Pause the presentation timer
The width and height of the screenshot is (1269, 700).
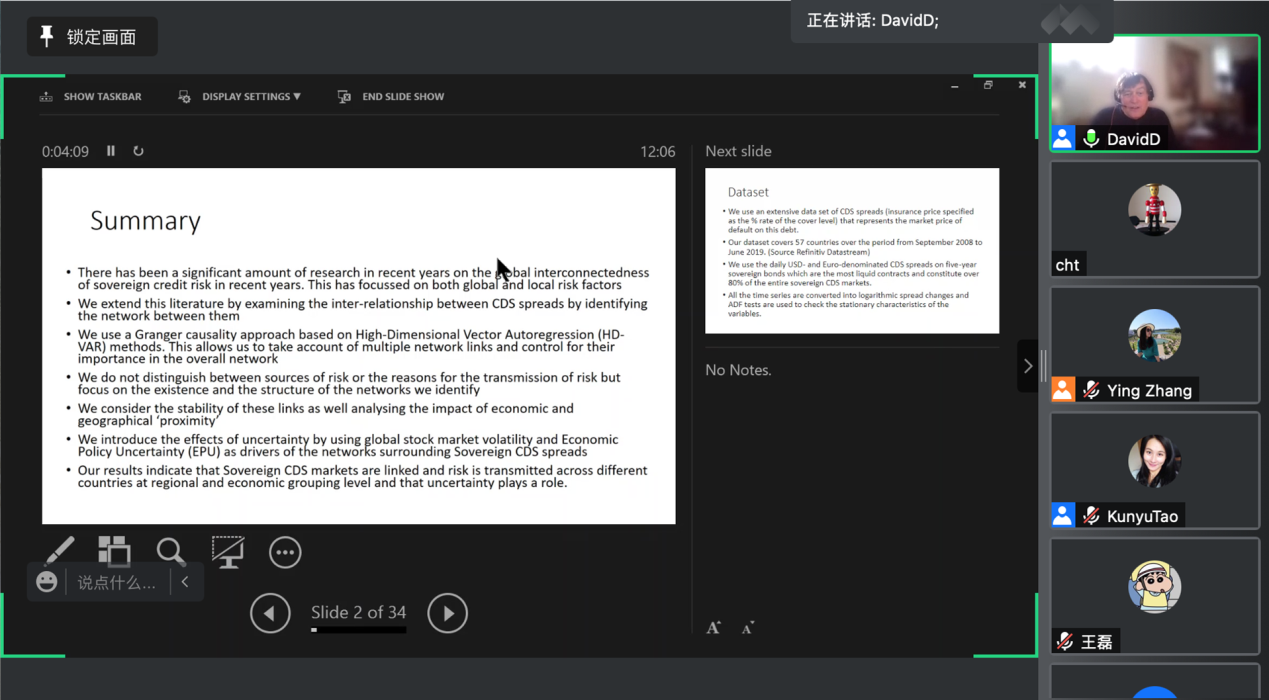click(x=111, y=151)
